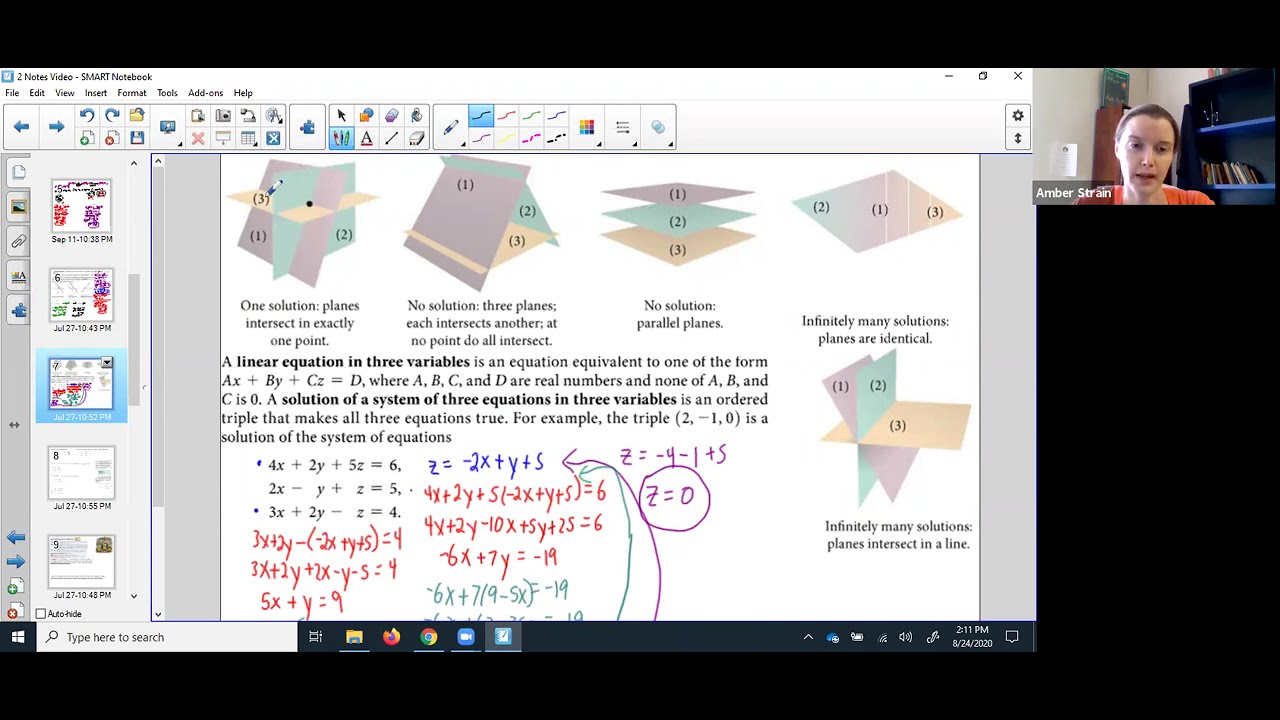Move the sidebar to the other side
1280x720 pixels.
pyautogui.click(x=14, y=425)
